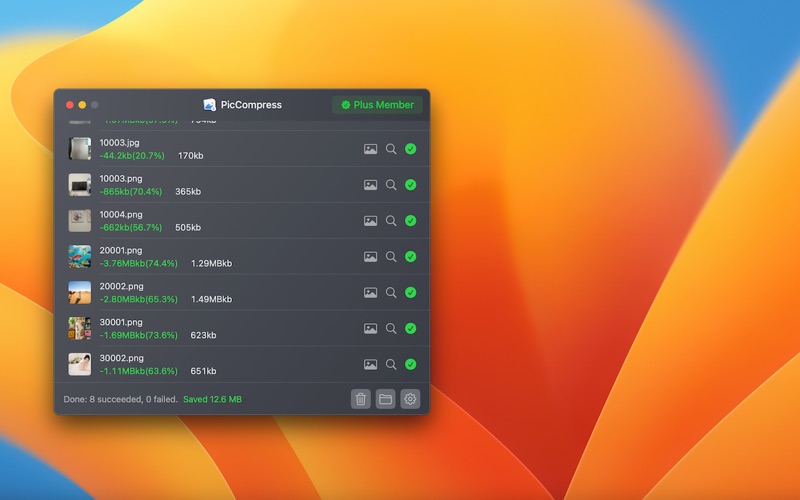Select thumbnail of 20001.png

pos(80,257)
